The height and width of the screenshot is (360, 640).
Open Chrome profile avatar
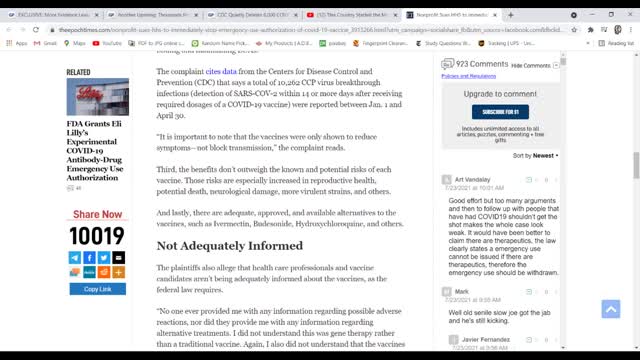coord(618,29)
